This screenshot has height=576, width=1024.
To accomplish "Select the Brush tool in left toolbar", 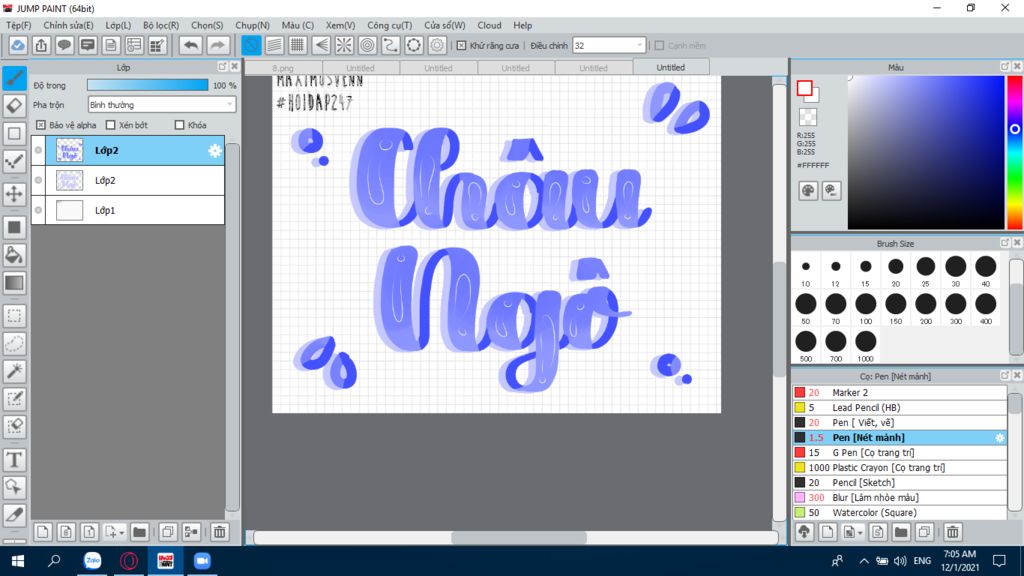I will 14,78.
